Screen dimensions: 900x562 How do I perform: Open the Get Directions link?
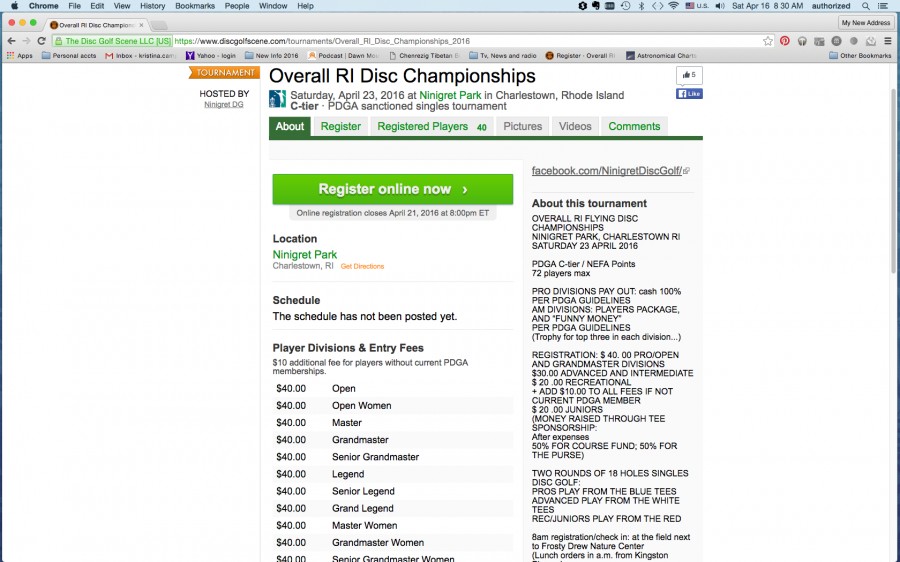pyautogui.click(x=362, y=267)
